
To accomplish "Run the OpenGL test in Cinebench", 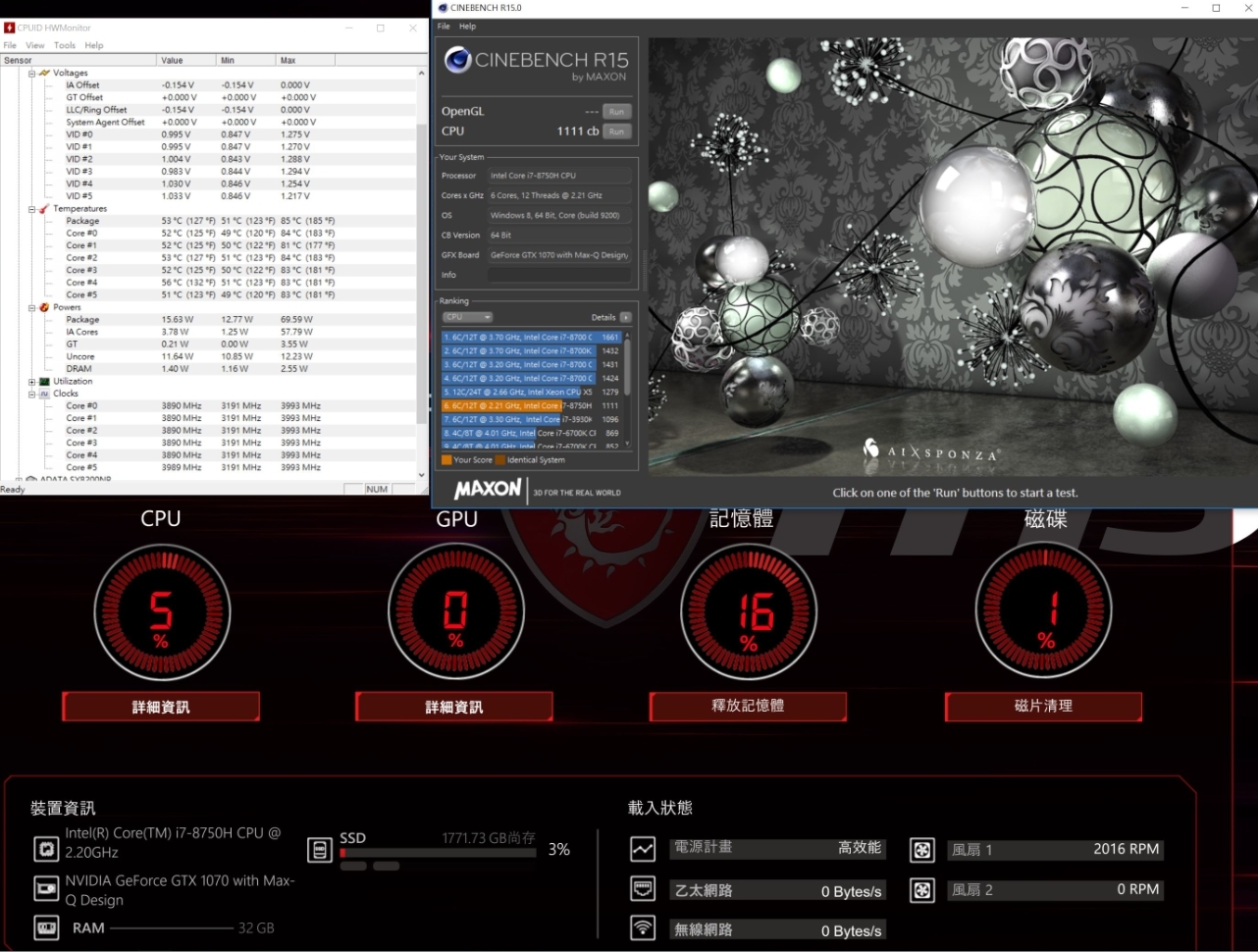I will [x=616, y=112].
